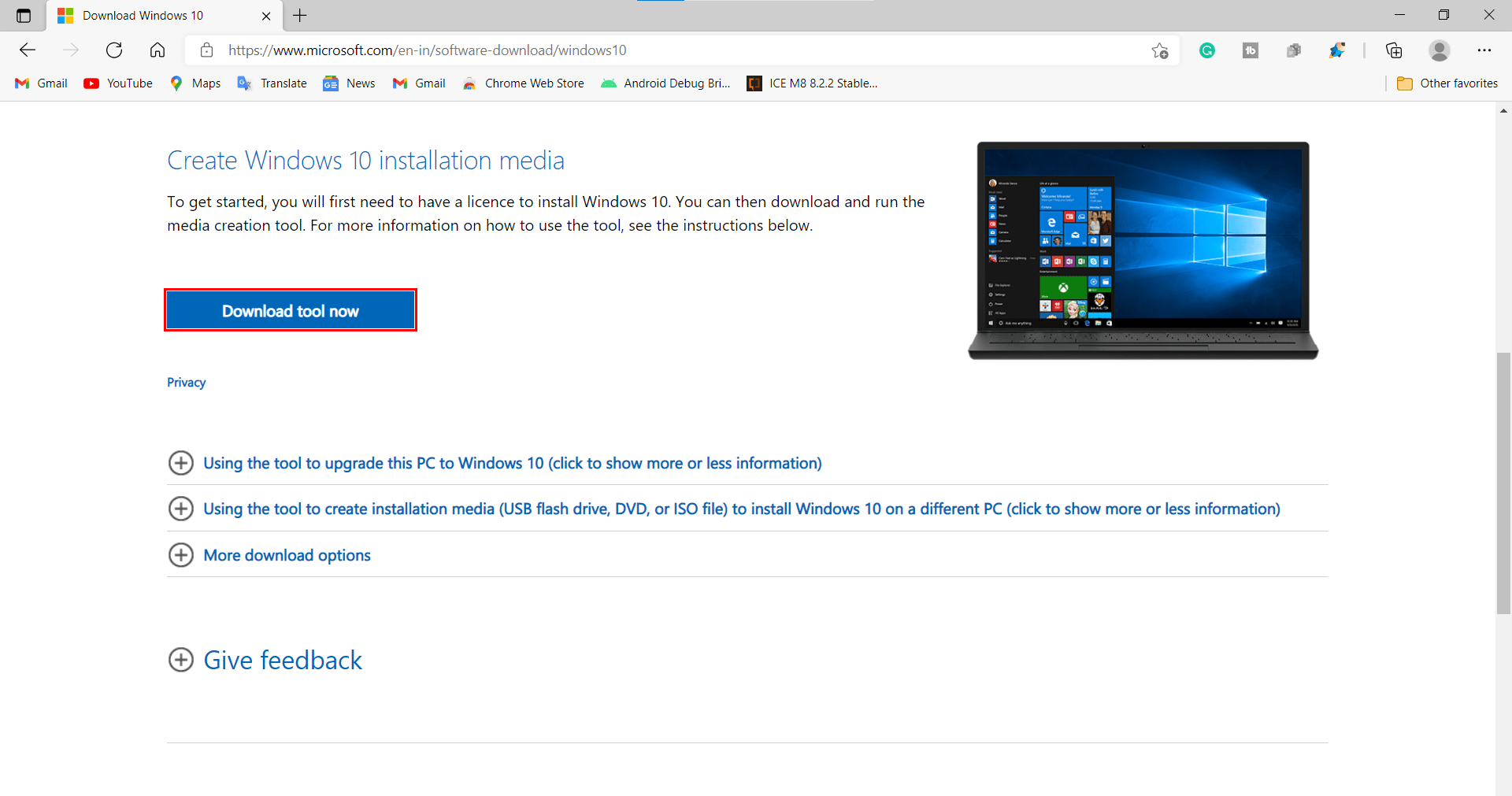Open the YouTube bookmark
The width and height of the screenshot is (1512, 796).
click(x=119, y=83)
